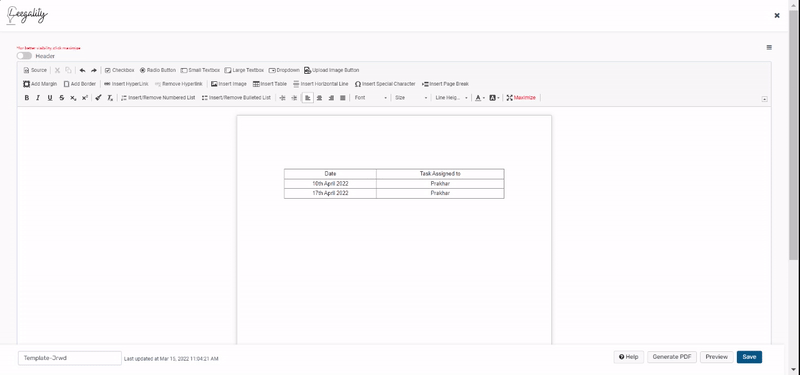Collapse the editor toolbar
The height and width of the screenshot is (375, 800).
(x=764, y=99)
